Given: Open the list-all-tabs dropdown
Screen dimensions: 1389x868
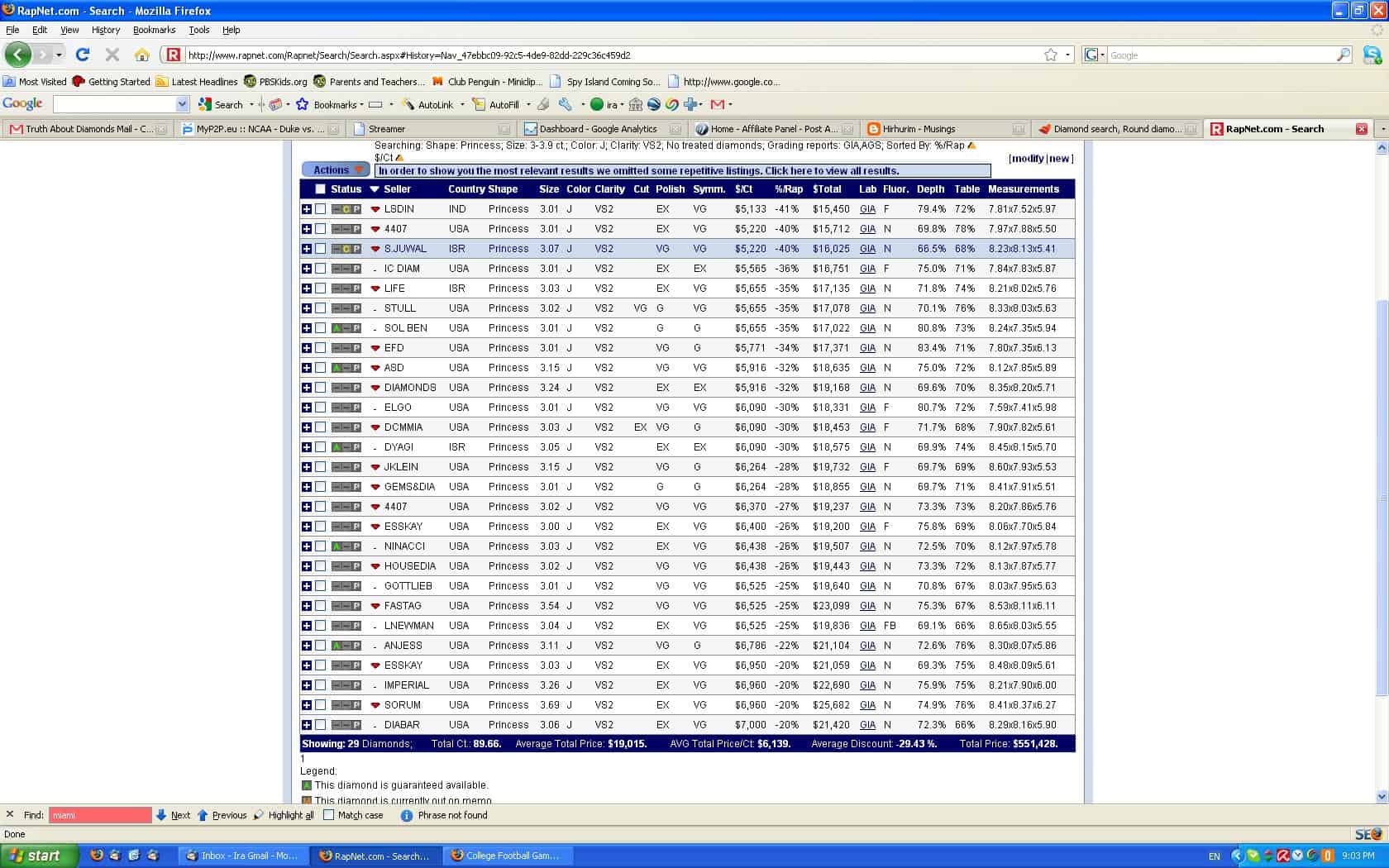Looking at the screenshot, I should click(1382, 129).
